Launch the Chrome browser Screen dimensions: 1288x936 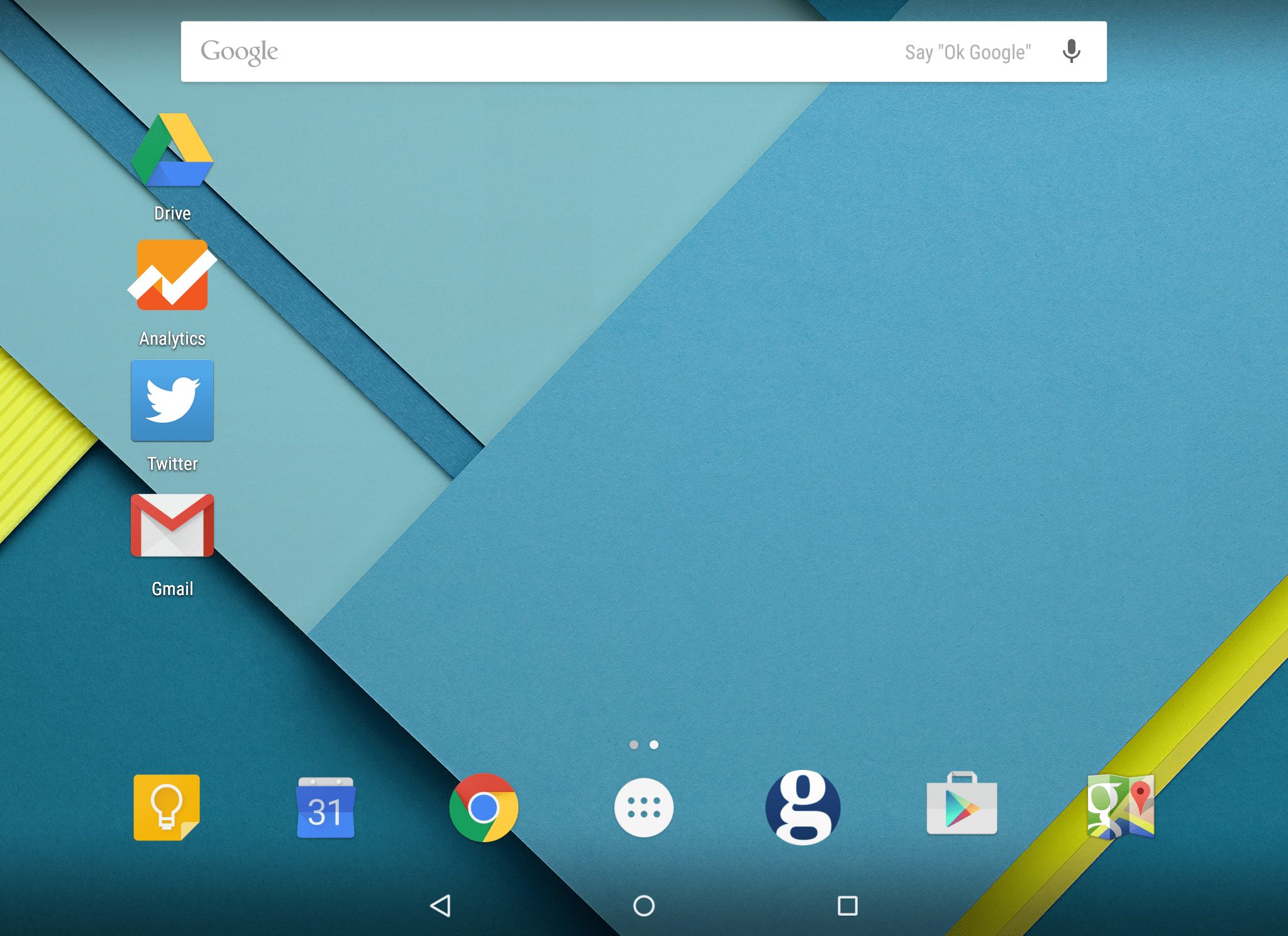click(484, 808)
